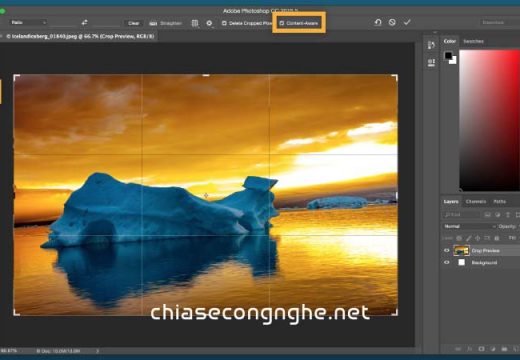The image size is (520, 360).
Task: Select the Straighten tool
Action: 166,23
